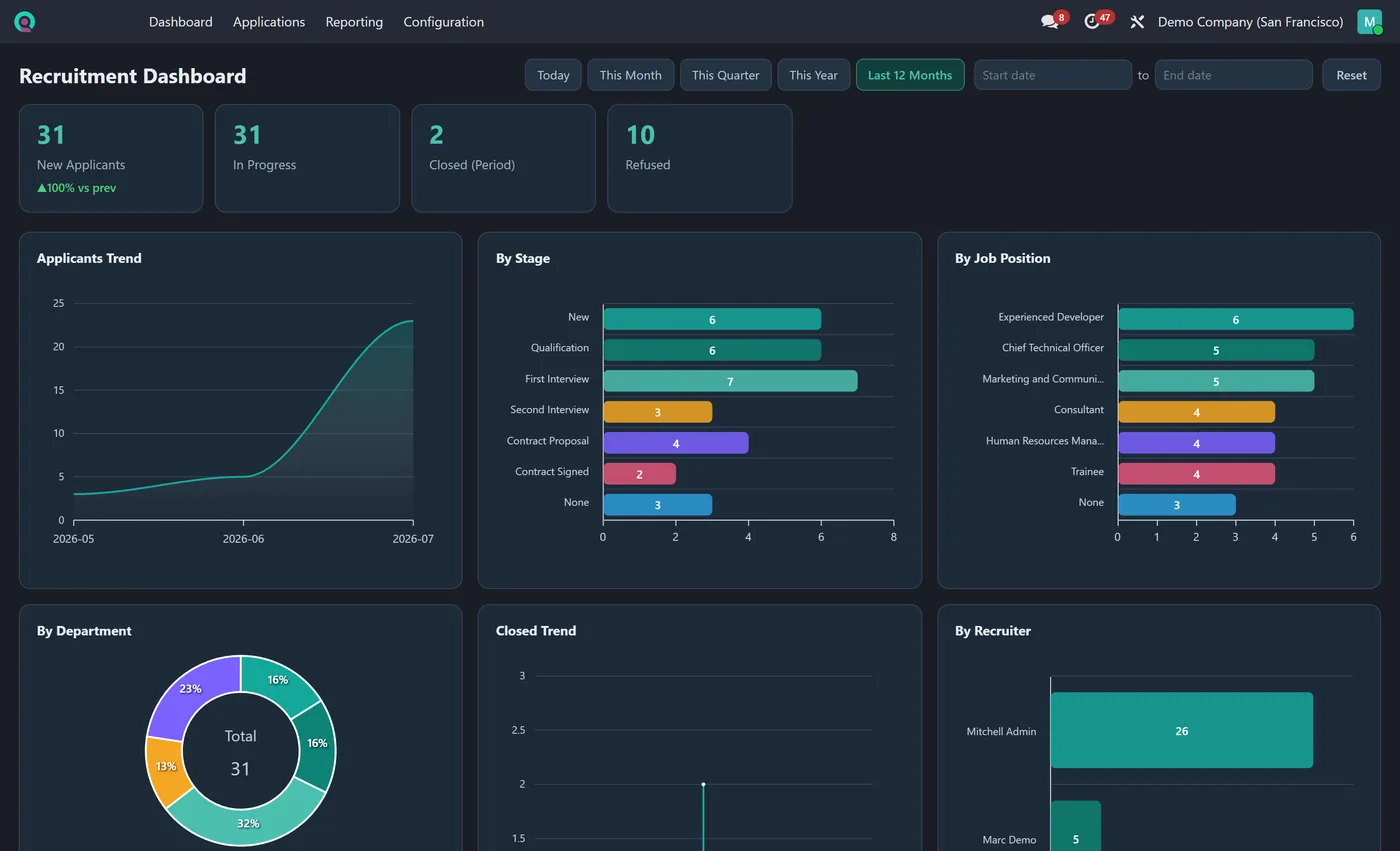This screenshot has height=851, width=1400.
Task: Select the Consultant bar
Action: pos(1196,412)
